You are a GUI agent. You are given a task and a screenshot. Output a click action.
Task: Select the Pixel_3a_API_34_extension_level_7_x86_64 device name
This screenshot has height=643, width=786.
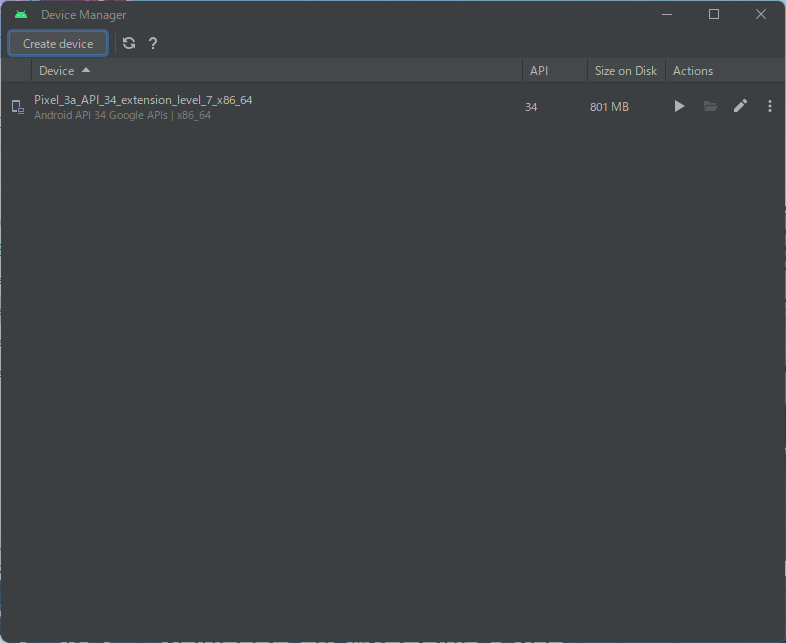(x=143, y=100)
